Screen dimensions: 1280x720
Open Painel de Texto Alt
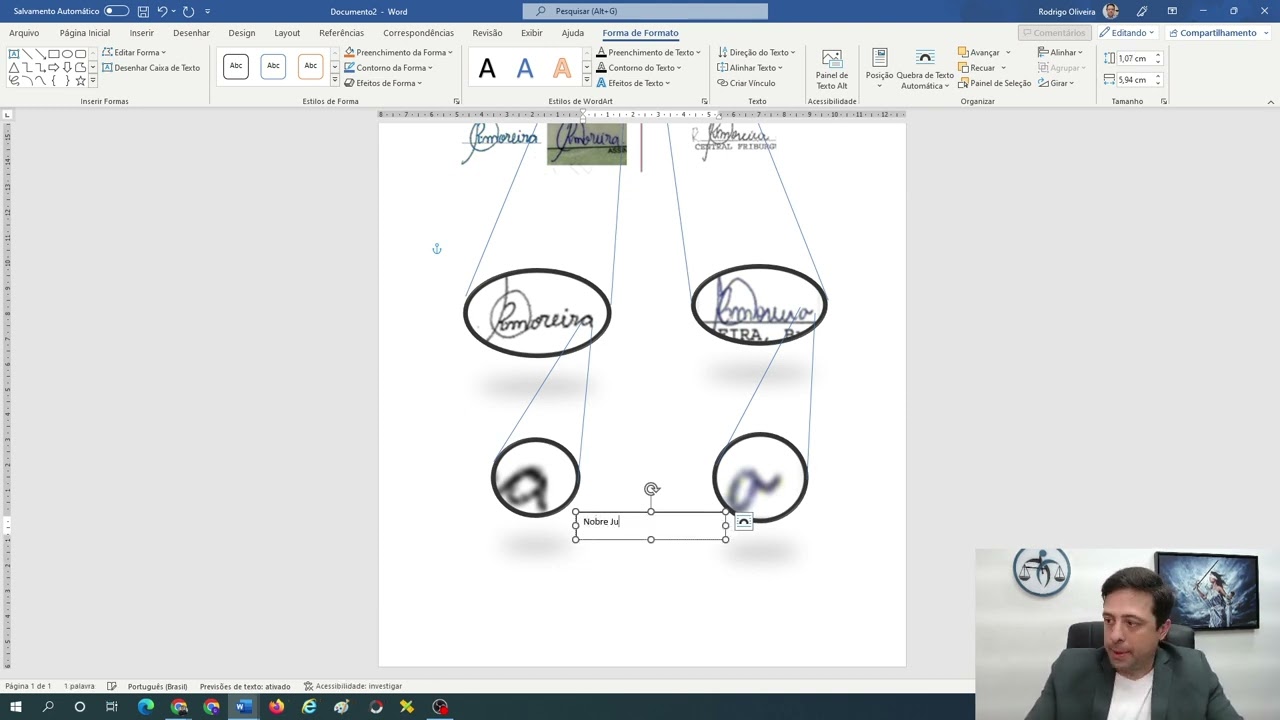(x=832, y=69)
